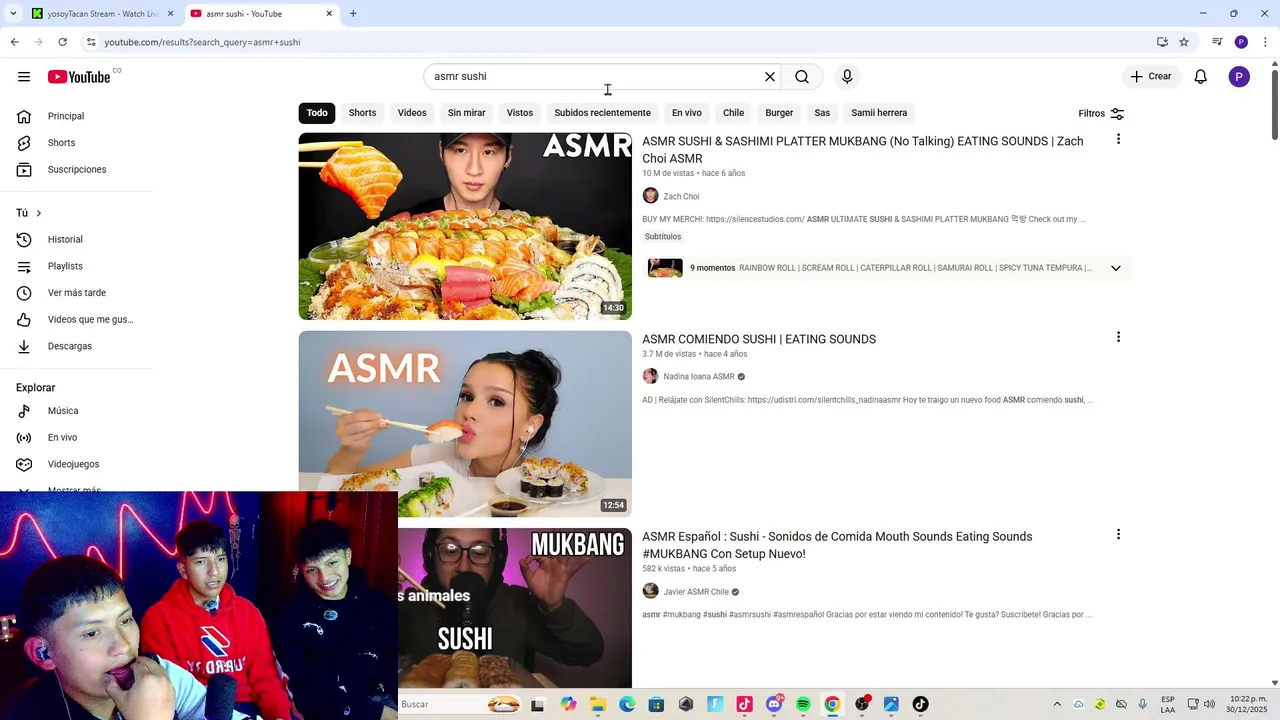Click the Crear button

coord(1151,77)
